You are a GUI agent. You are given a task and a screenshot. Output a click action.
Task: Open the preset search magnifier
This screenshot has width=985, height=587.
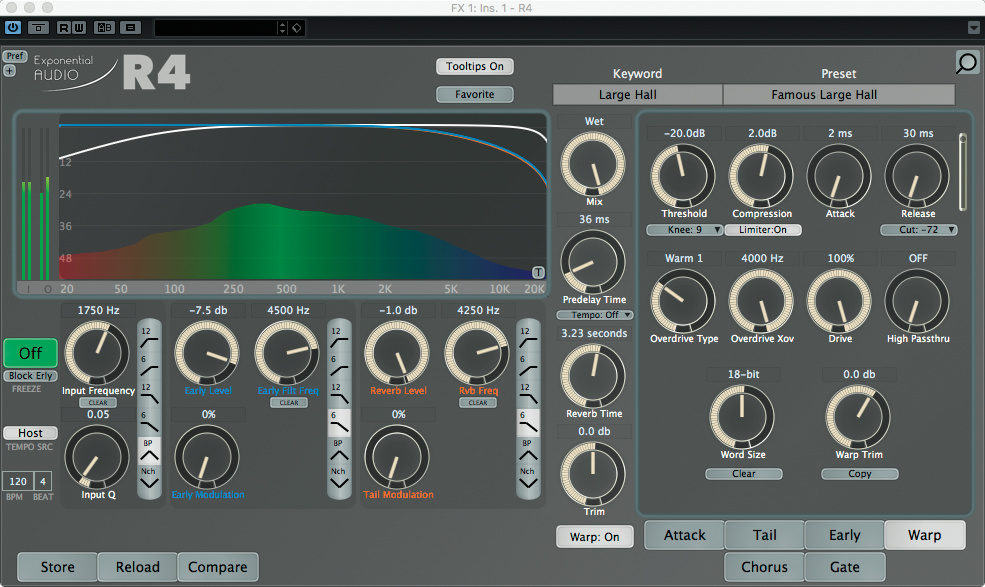point(966,64)
